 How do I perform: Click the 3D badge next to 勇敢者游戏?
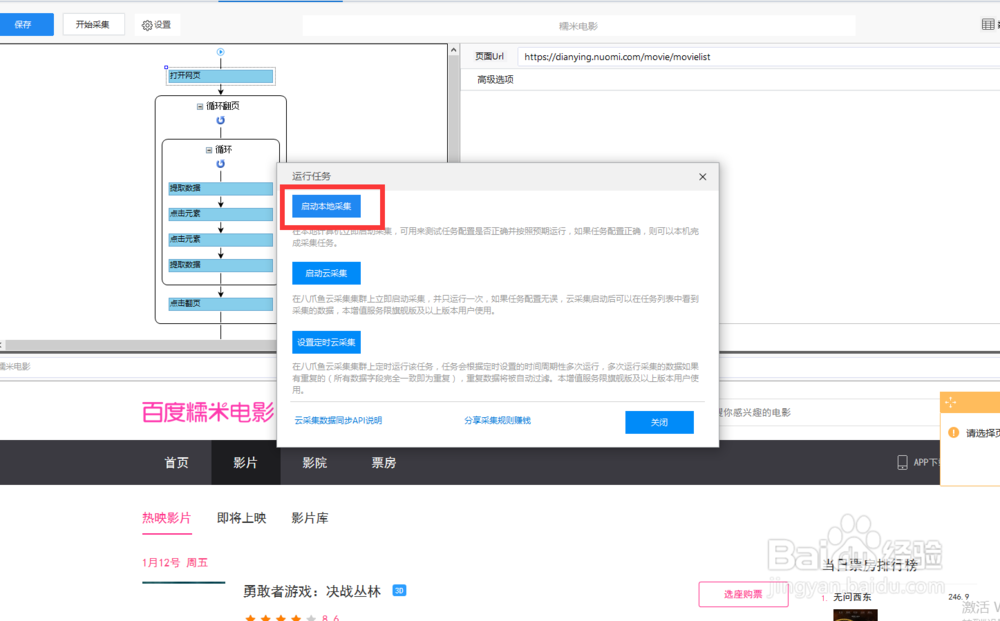(x=399, y=590)
